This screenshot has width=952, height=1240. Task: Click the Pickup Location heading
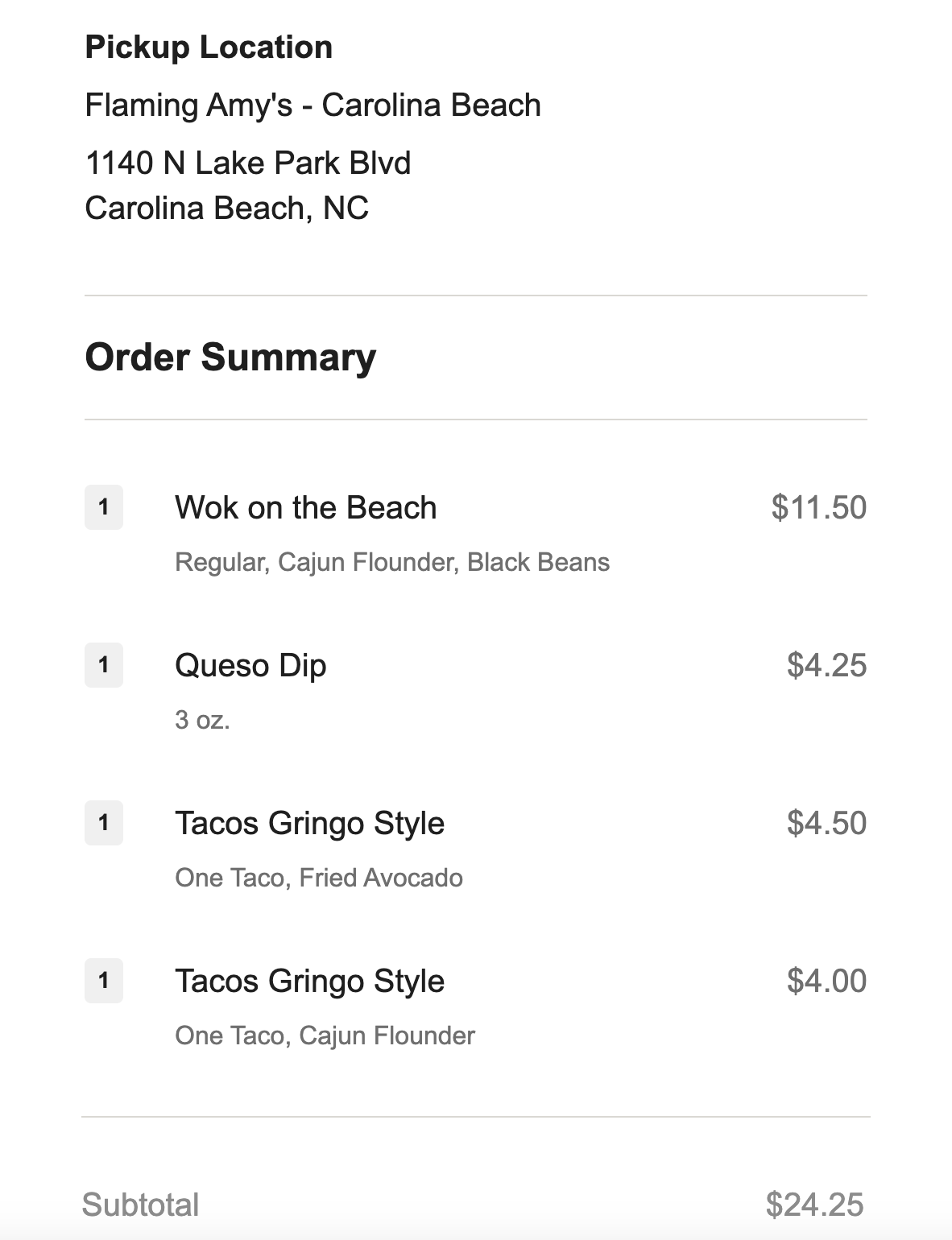coord(209,48)
